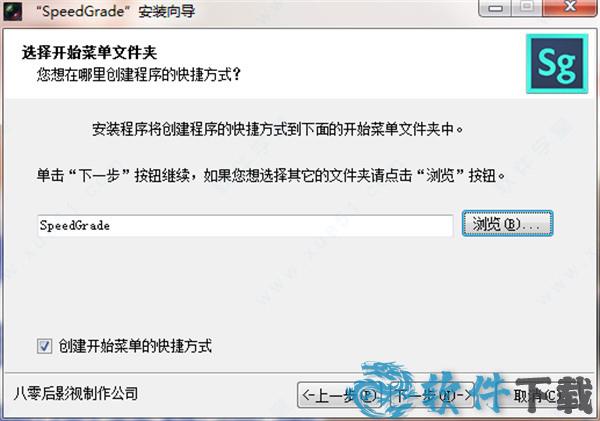This screenshot has height=421, width=600.
Task: Open folder browser with 浏览(B)... button
Action: click(x=507, y=224)
